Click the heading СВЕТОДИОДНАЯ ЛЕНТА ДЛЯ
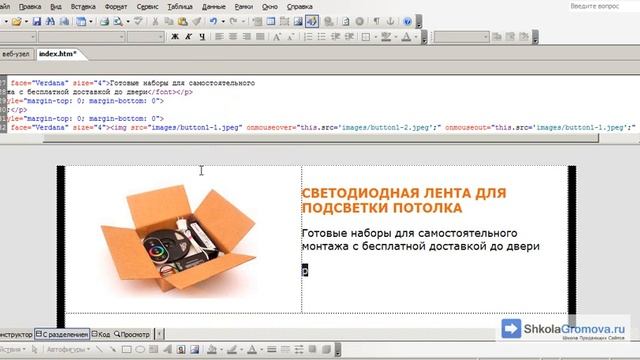The height and width of the screenshot is (360, 640). click(404, 193)
